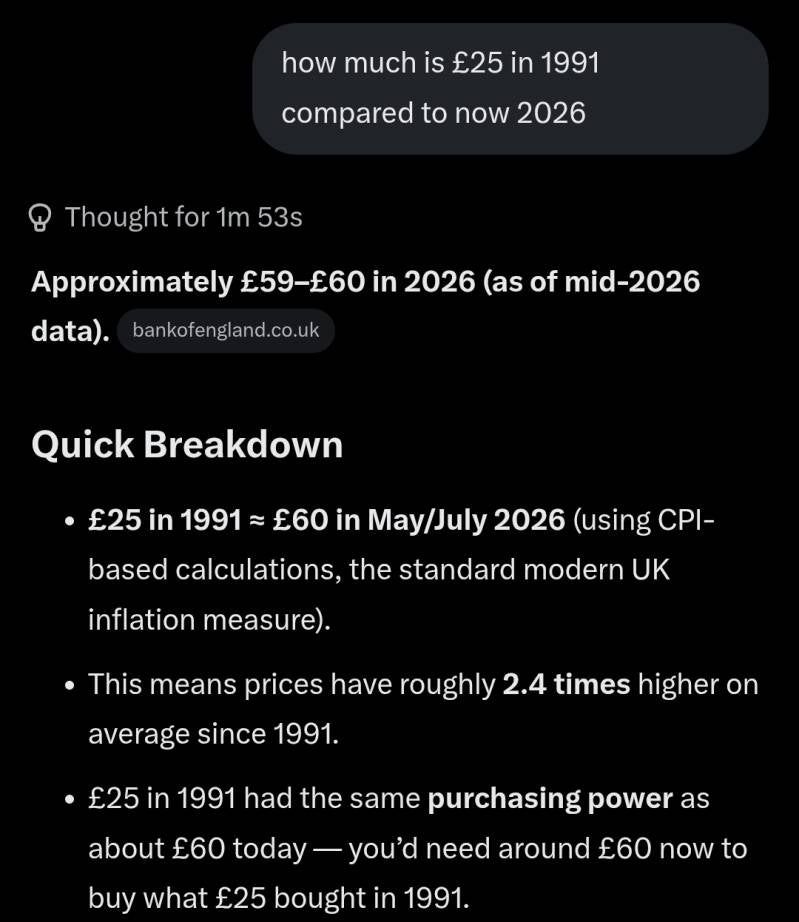Click the "inflation measure)." text line
This screenshot has height=922, width=799.
click(209, 620)
